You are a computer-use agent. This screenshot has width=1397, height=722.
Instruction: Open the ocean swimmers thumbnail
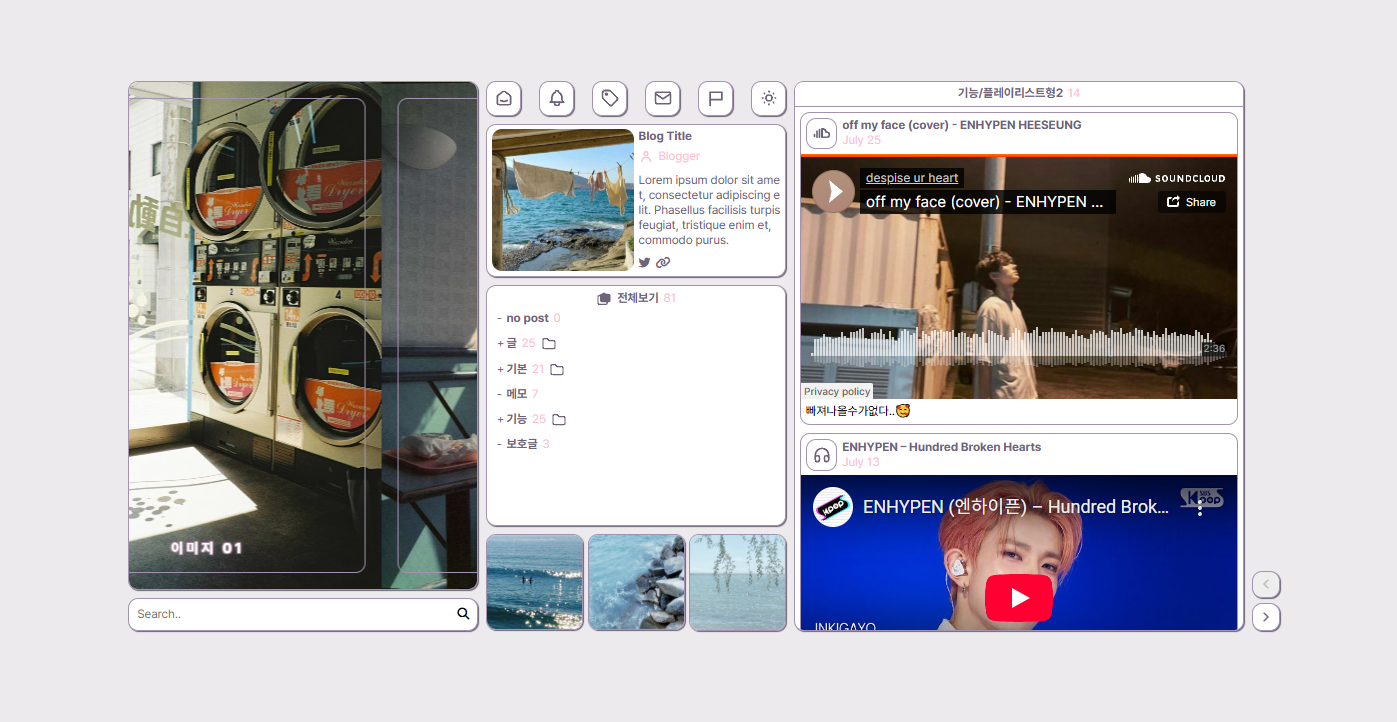[x=535, y=582]
